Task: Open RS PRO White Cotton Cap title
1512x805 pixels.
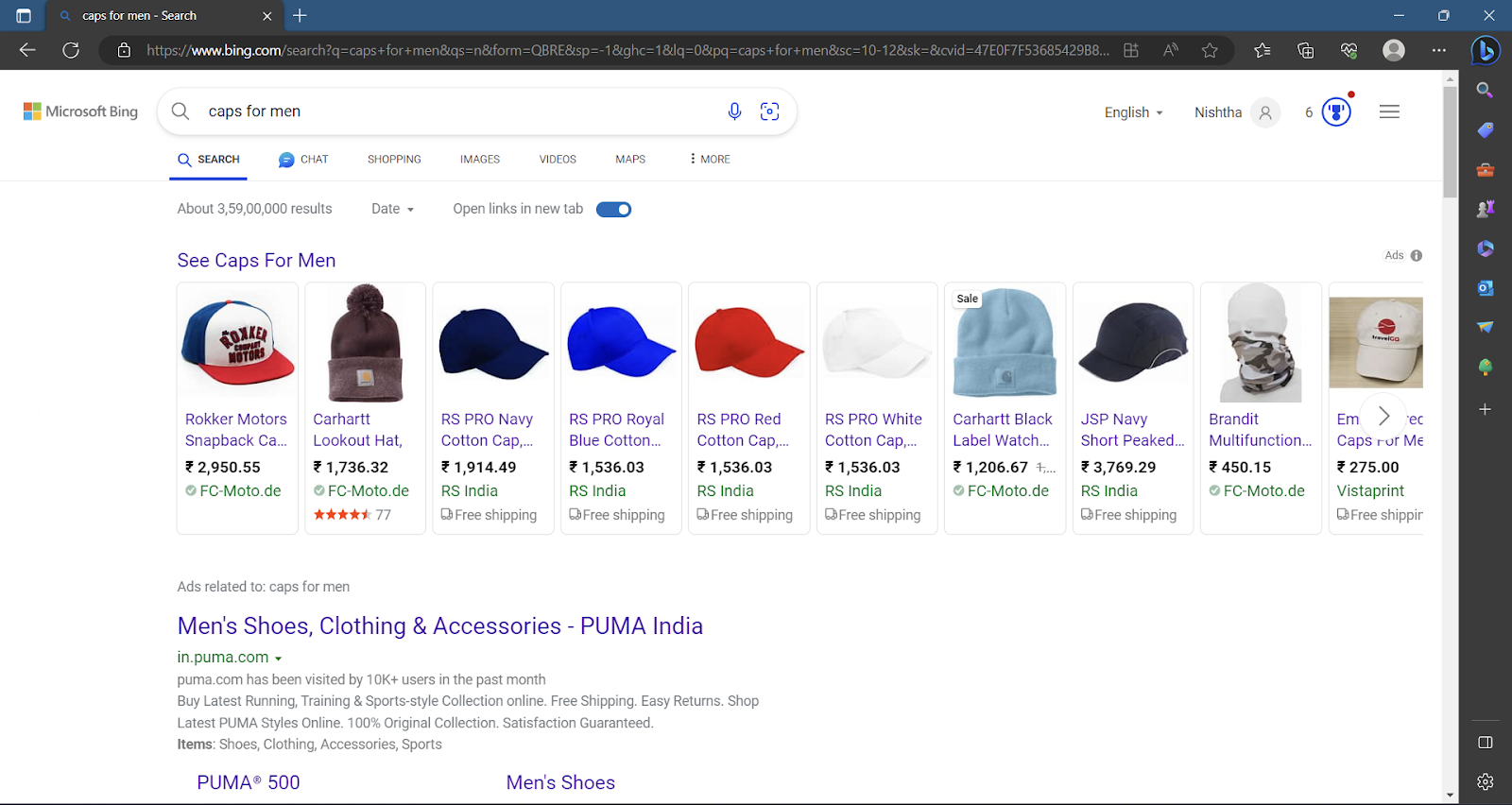Action: [873, 430]
